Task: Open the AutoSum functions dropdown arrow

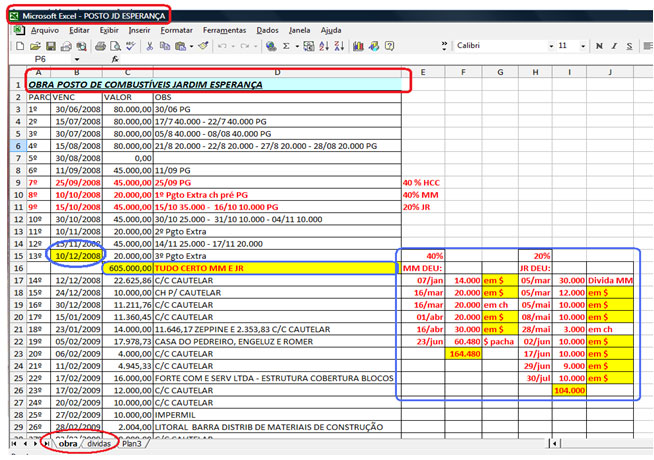Action: tap(297, 46)
